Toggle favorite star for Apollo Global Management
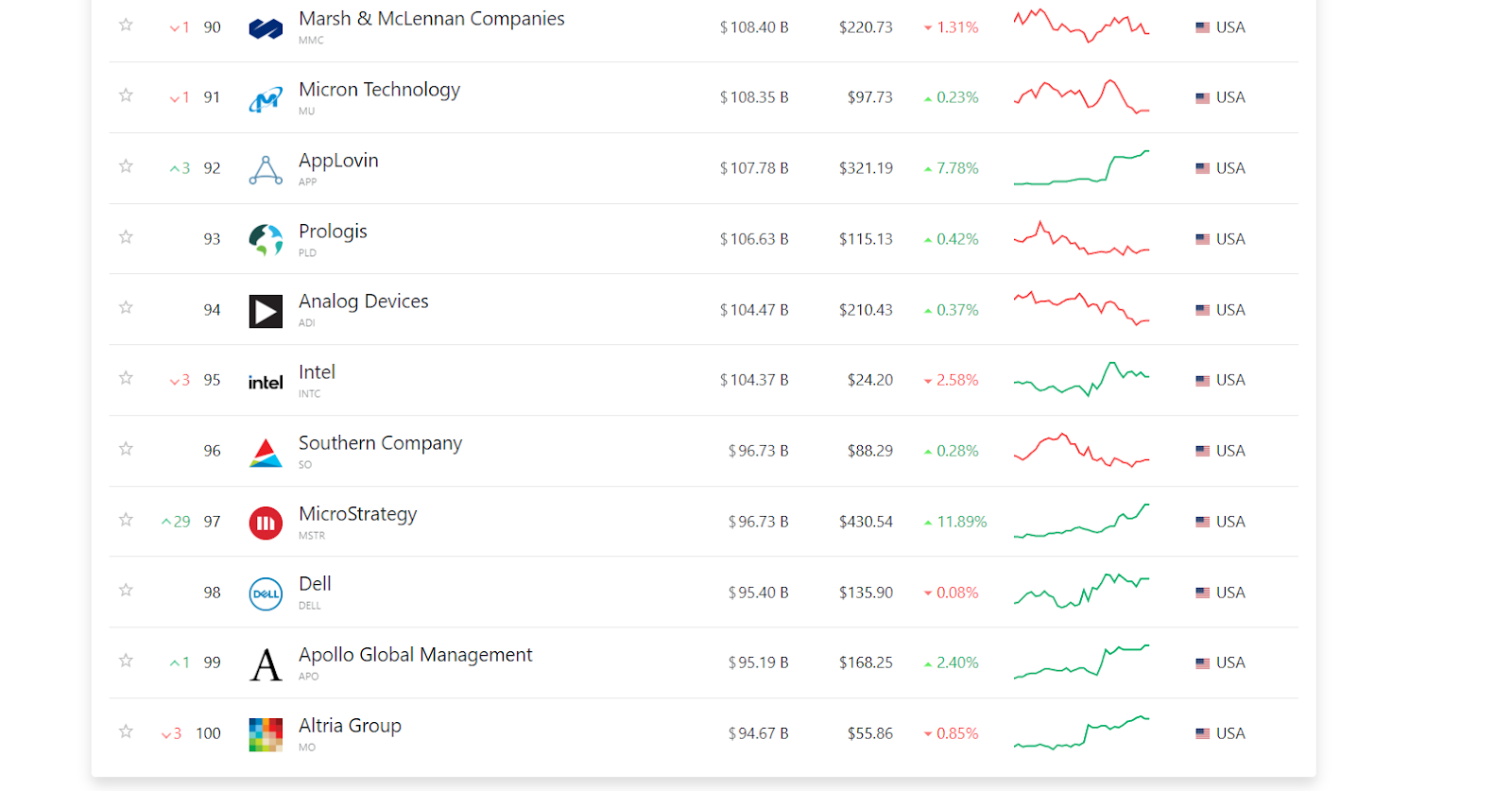Screen dimensions: 1512x791 pos(126,660)
